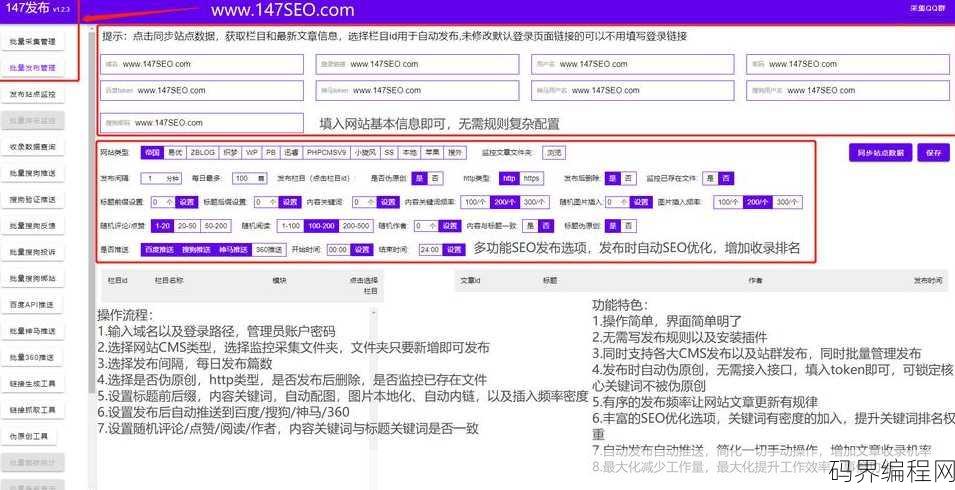The height and width of the screenshot is (490, 955).
Task: Select 小旋风 as website type
Action: click(x=365, y=153)
